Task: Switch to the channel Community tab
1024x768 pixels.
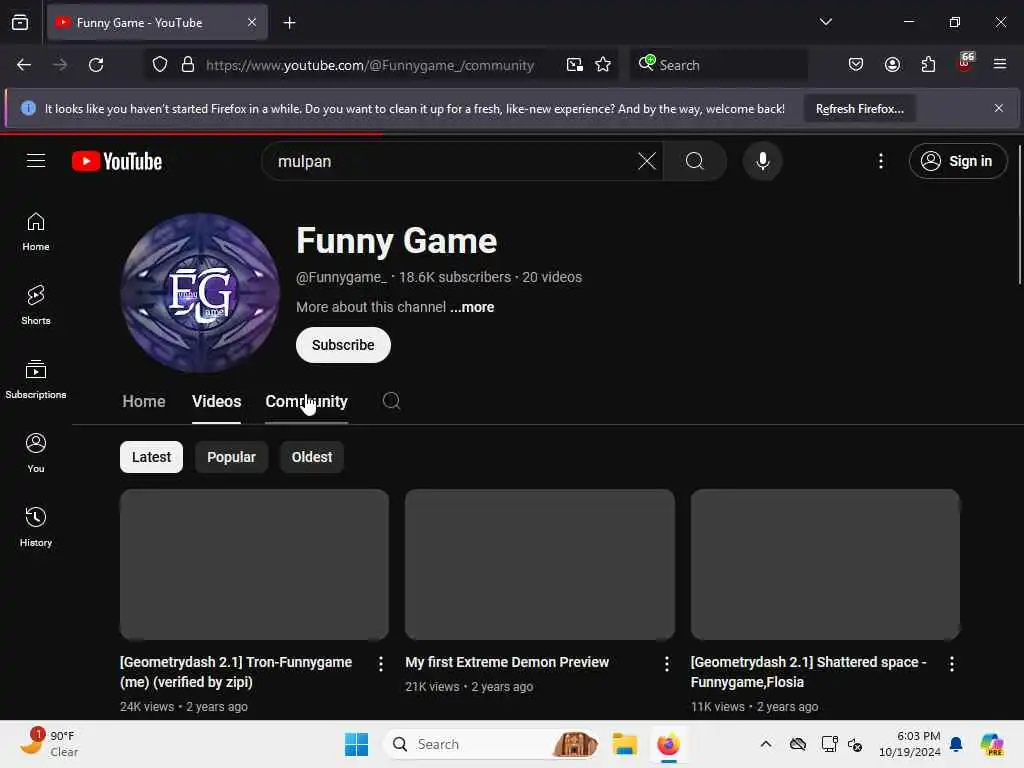Action: (306, 402)
